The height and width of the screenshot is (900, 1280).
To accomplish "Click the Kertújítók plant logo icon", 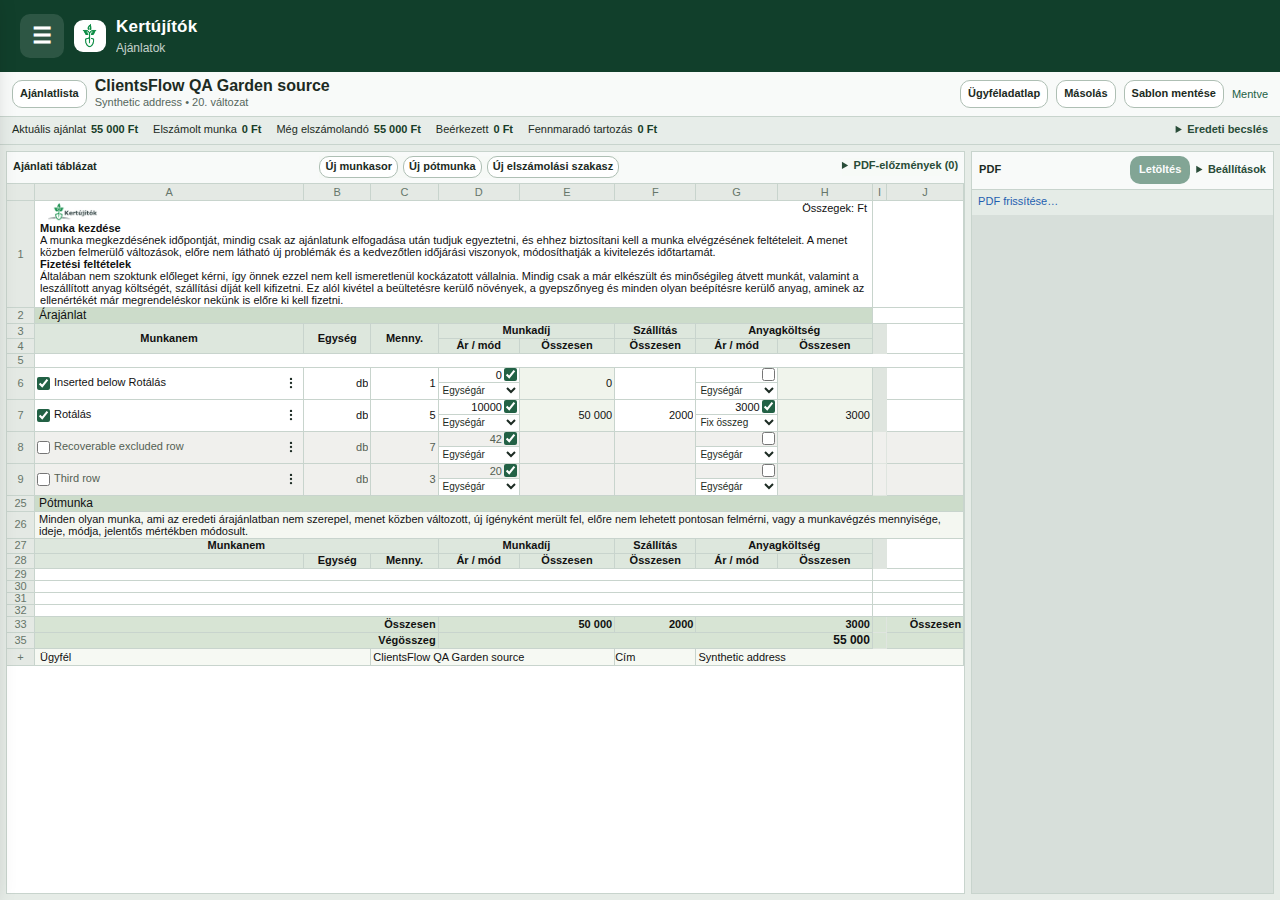I will click(90, 36).
